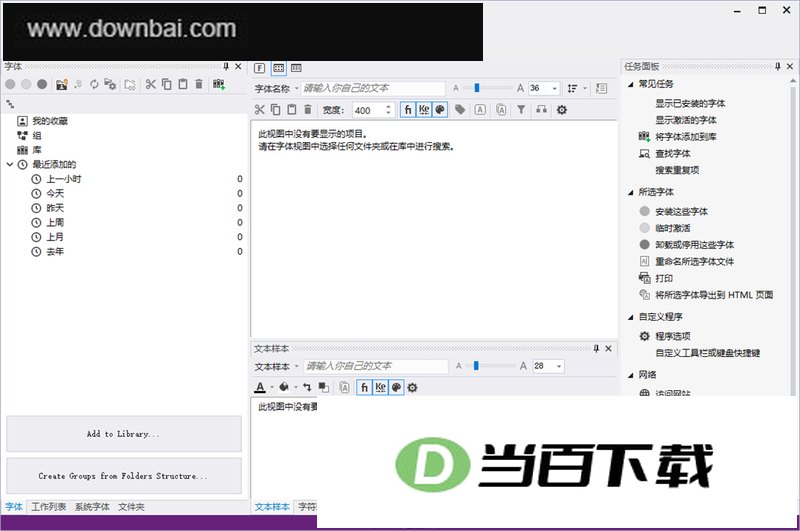Click the fill color bucket swatch in 文本样本 toolbar
The height and width of the screenshot is (531, 800).
click(x=284, y=388)
